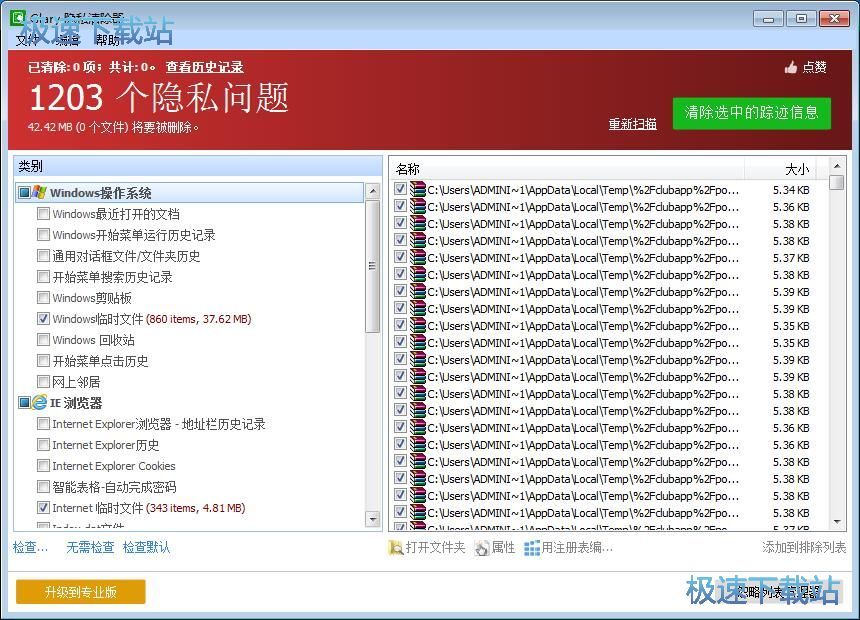Viewport: 860px width, 620px height.
Task: Click 检查默认 link
Action: pos(146,548)
